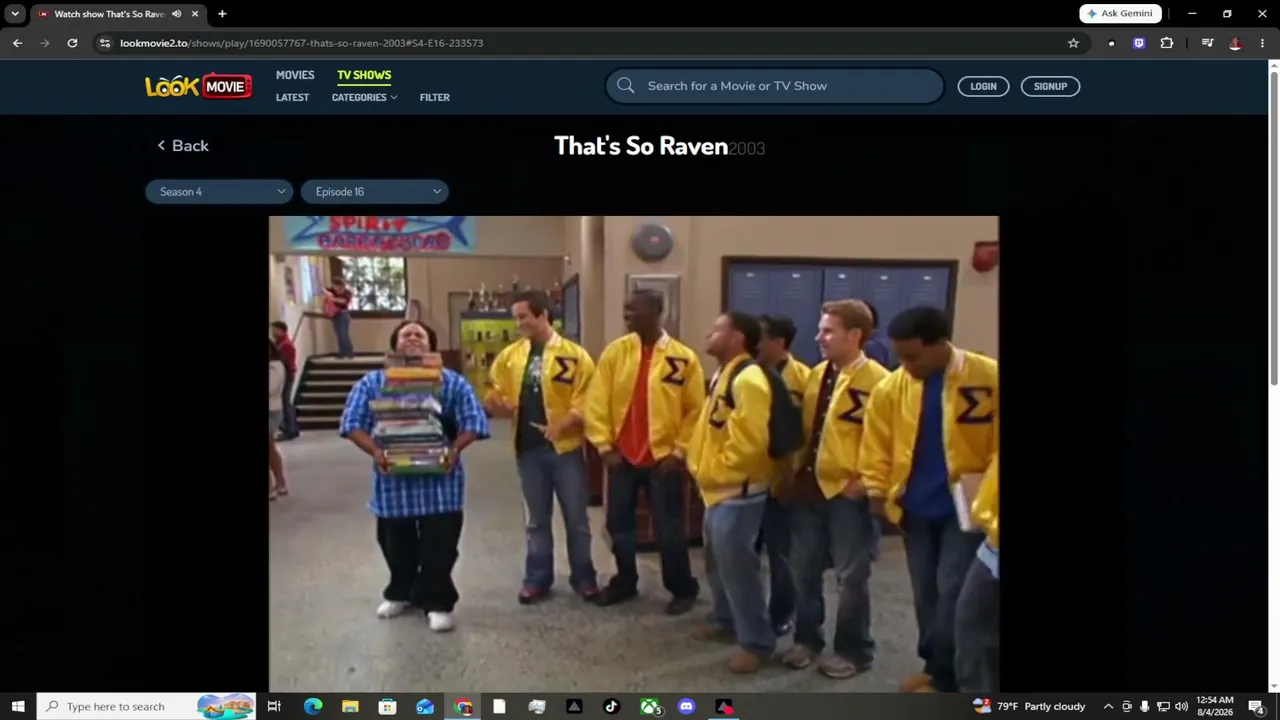Open the Chrome three-dot menu
Screen dimensions: 1280x720
tap(1262, 43)
